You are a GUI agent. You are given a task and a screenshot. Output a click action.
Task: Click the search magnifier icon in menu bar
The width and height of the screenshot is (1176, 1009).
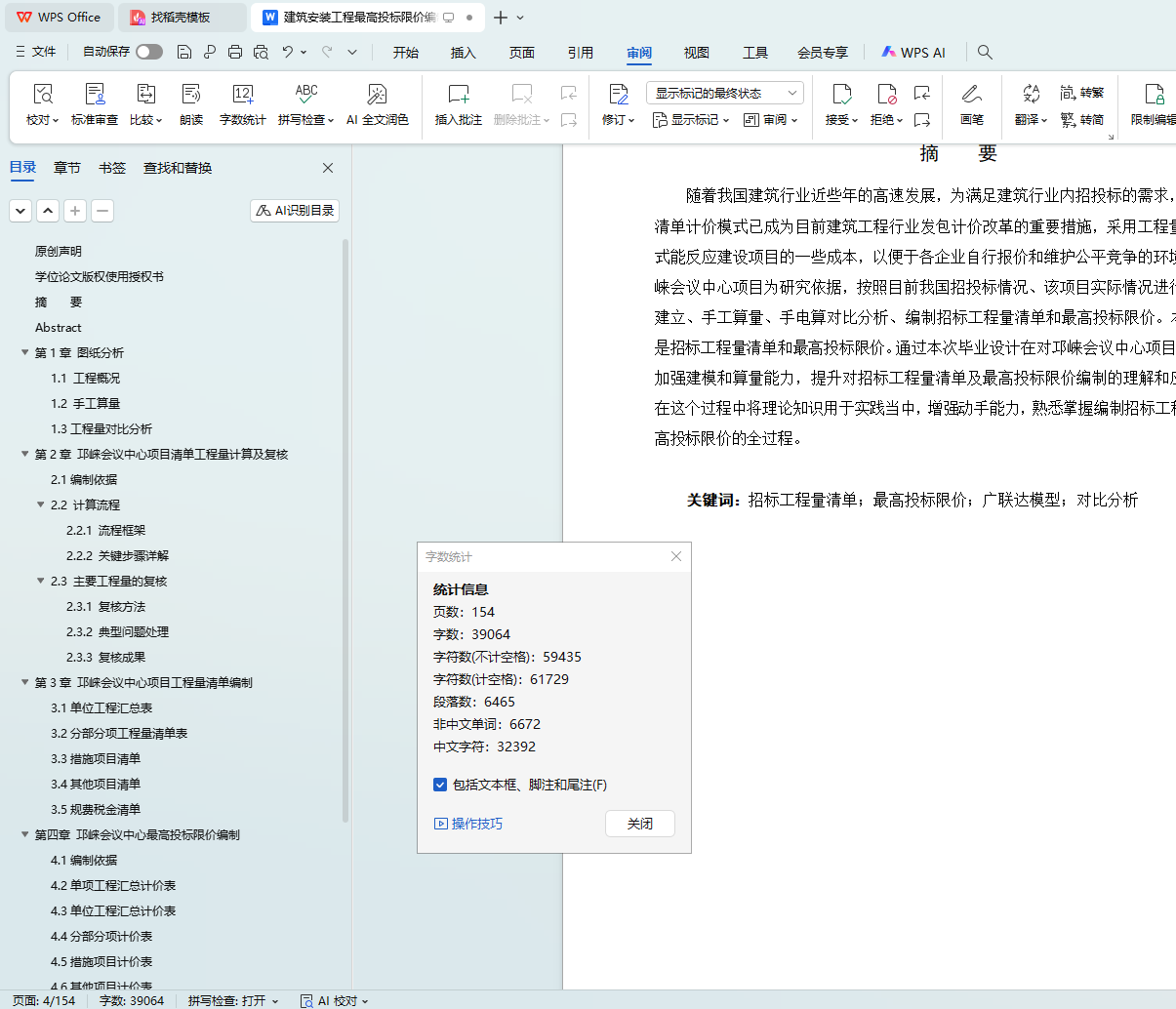[x=985, y=53]
